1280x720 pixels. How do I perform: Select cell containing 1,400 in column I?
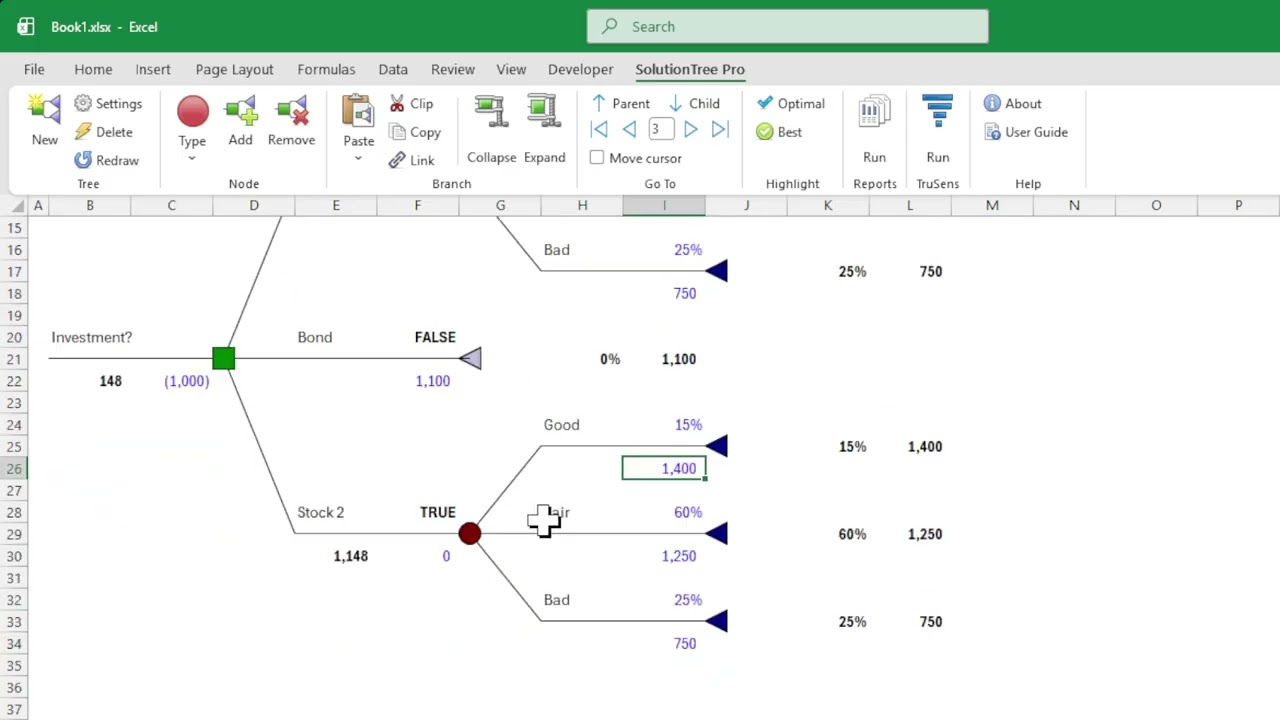(664, 468)
